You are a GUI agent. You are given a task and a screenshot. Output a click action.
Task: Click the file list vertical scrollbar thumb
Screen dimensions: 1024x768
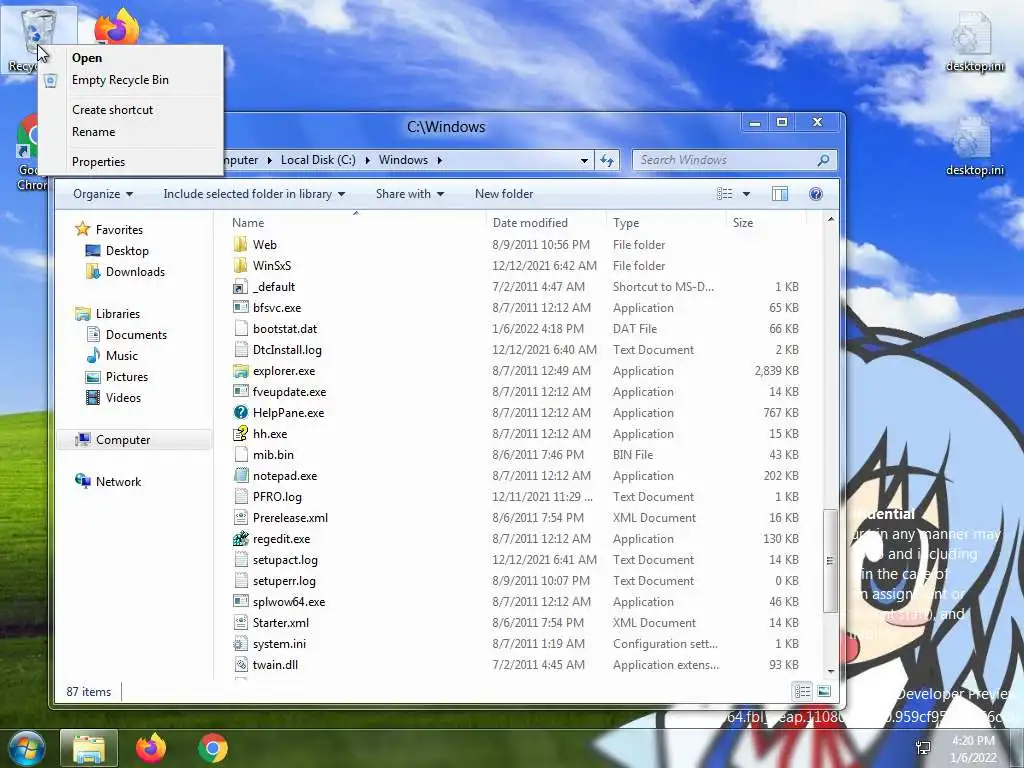[x=829, y=560]
